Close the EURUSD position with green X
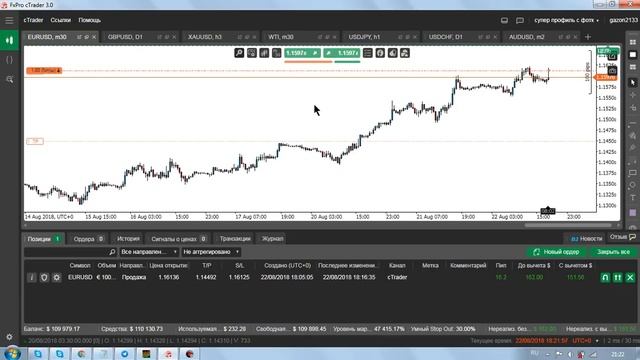Image resolution: width=640 pixels, height=360 pixels. 630,278
